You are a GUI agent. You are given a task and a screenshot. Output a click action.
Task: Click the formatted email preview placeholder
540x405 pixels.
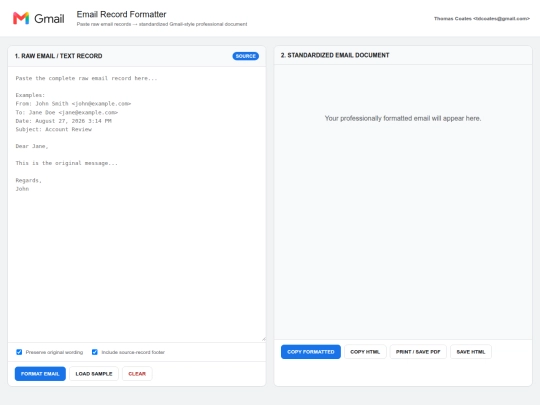(403, 118)
